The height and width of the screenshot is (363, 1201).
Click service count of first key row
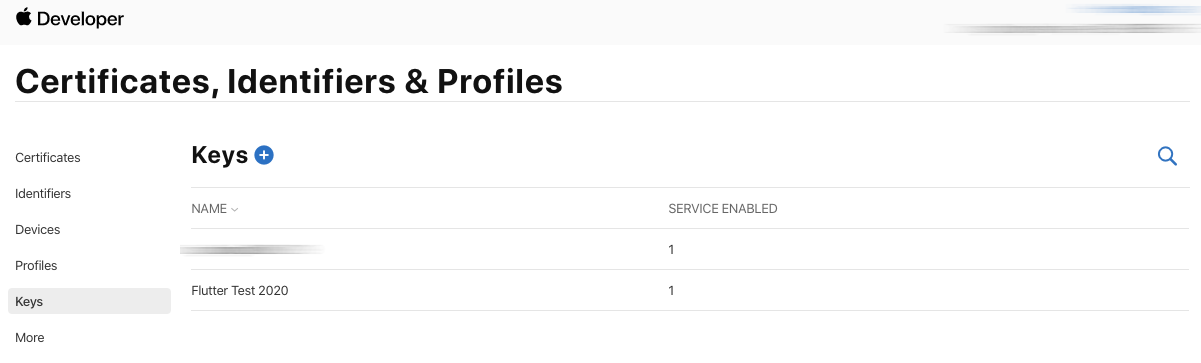pyautogui.click(x=671, y=249)
